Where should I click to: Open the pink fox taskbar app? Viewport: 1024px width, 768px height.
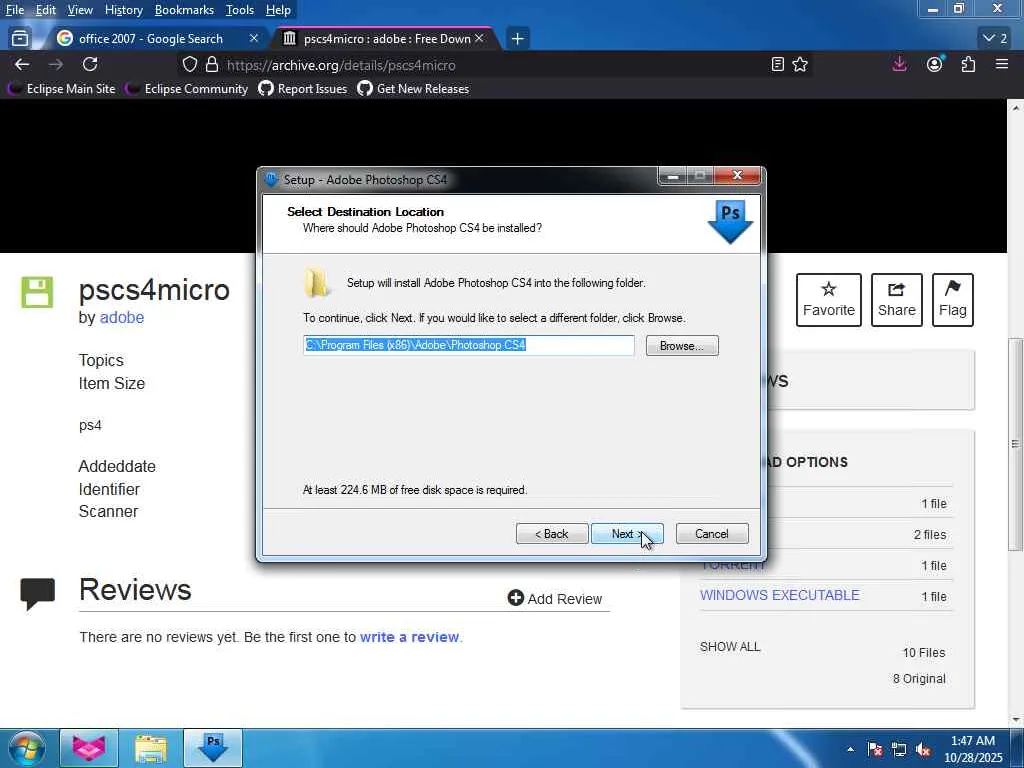point(89,748)
